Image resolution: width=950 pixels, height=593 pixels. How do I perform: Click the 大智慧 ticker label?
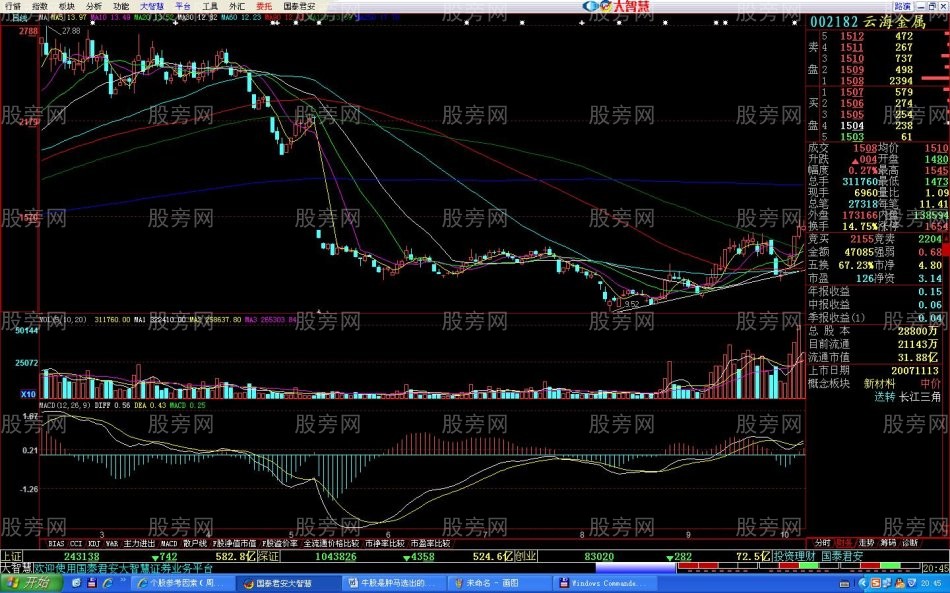coord(16,568)
